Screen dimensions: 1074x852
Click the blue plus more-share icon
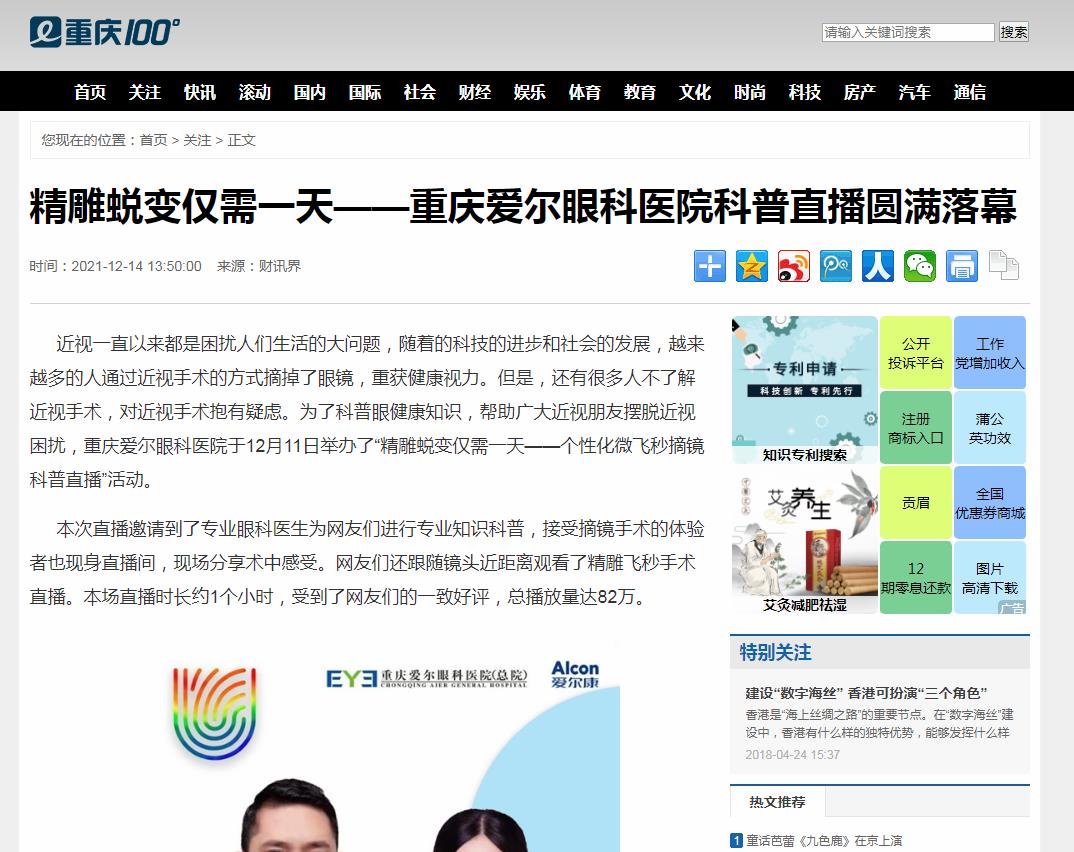coord(710,266)
